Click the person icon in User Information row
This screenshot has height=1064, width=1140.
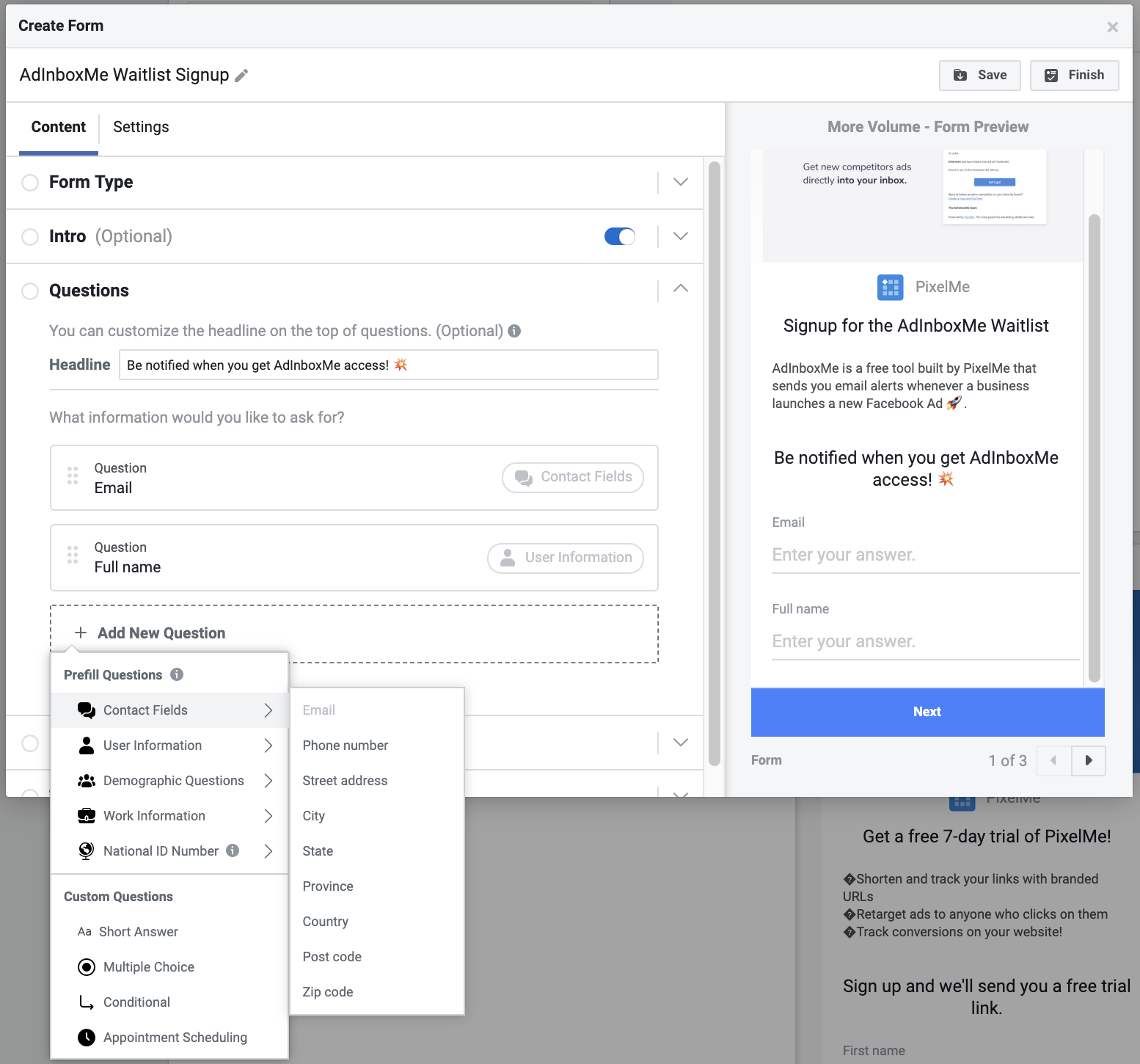click(x=87, y=746)
